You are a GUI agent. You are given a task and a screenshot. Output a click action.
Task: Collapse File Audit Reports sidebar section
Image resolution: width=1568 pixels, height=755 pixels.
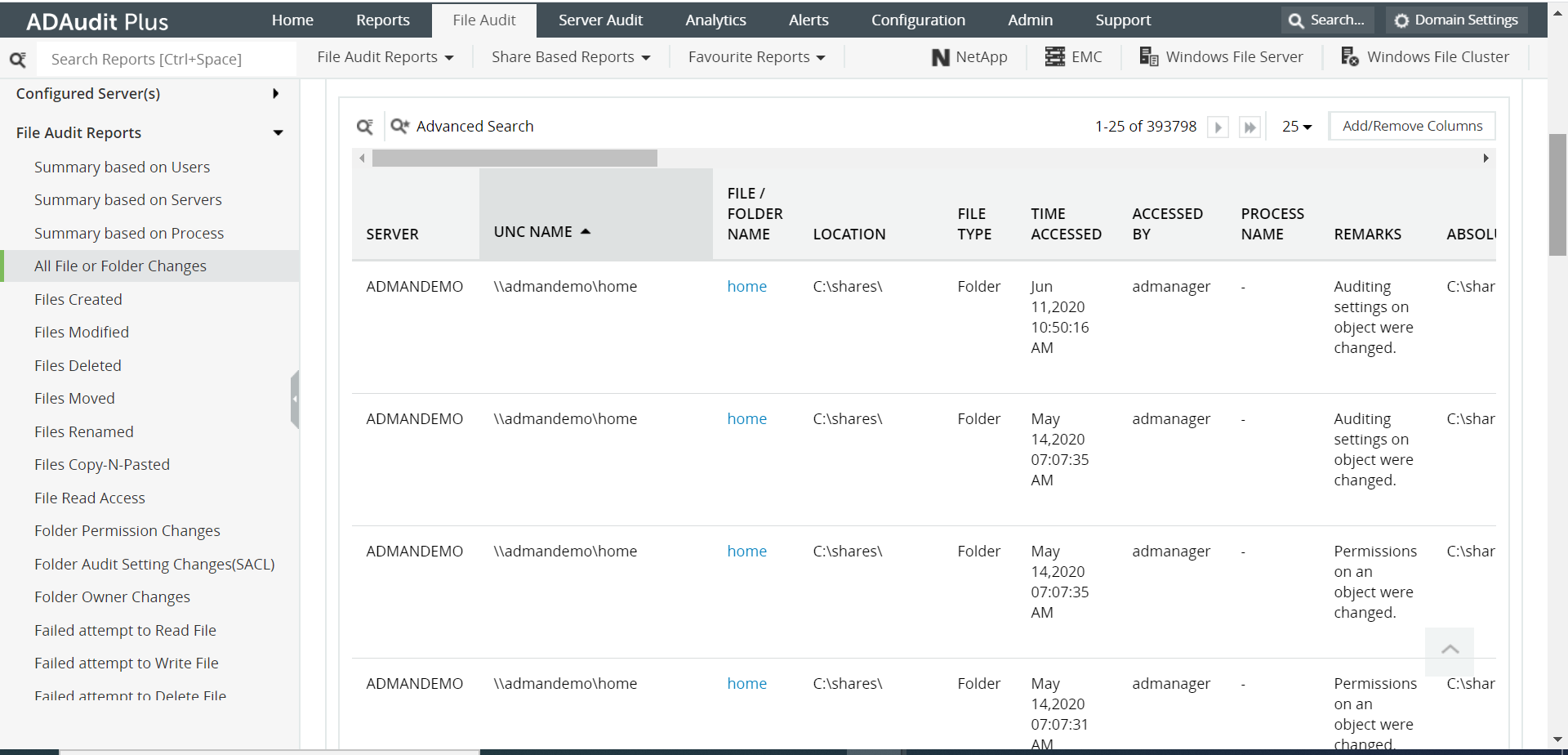click(x=278, y=133)
